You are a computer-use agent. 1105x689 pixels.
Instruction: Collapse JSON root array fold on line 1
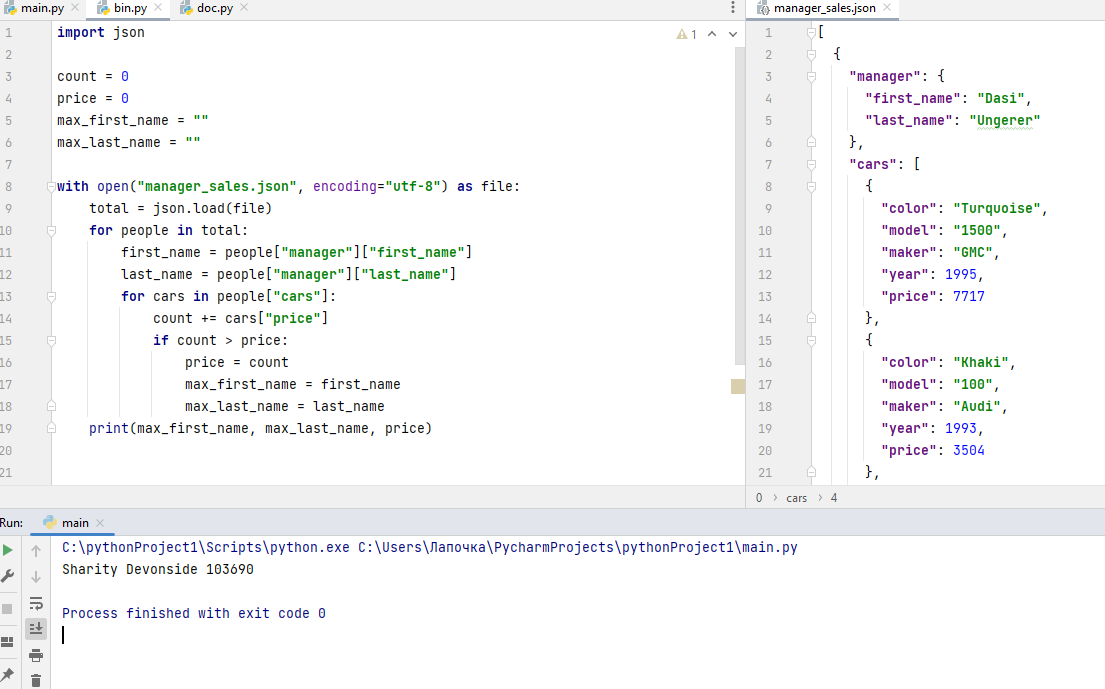[811, 32]
